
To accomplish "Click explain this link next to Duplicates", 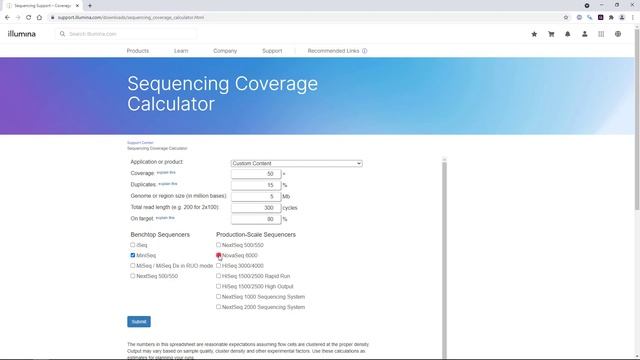I will [168, 184].
